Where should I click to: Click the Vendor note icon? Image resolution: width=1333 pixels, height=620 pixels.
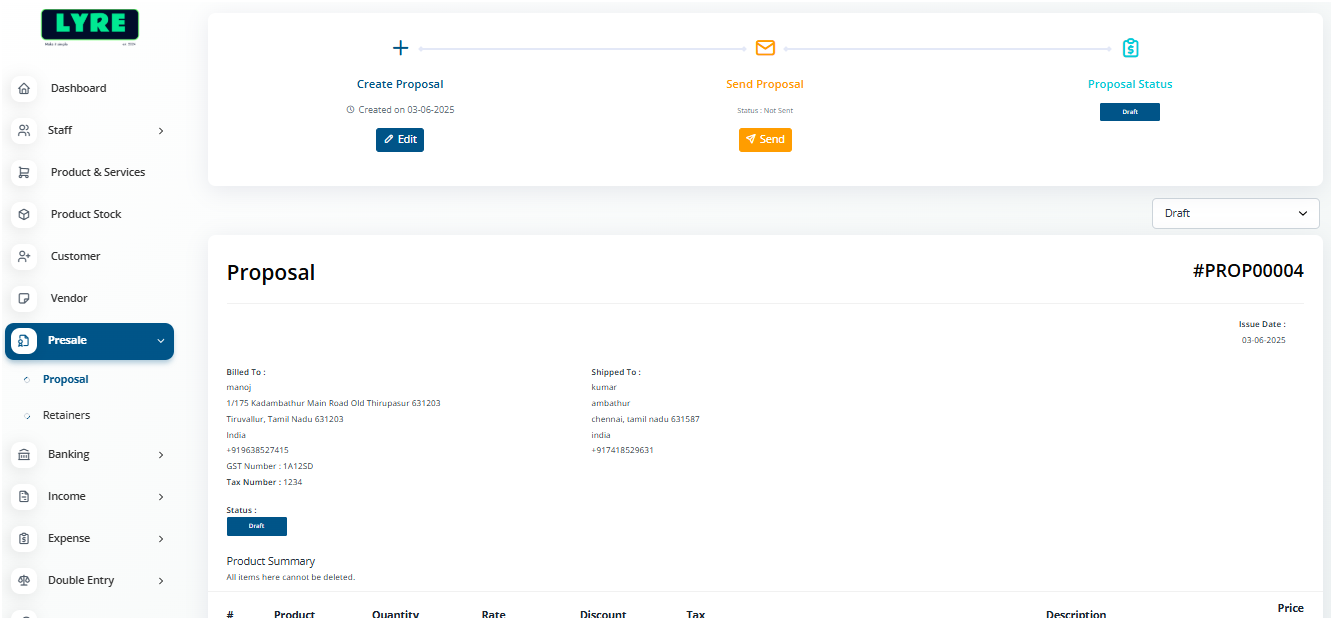(x=25, y=298)
